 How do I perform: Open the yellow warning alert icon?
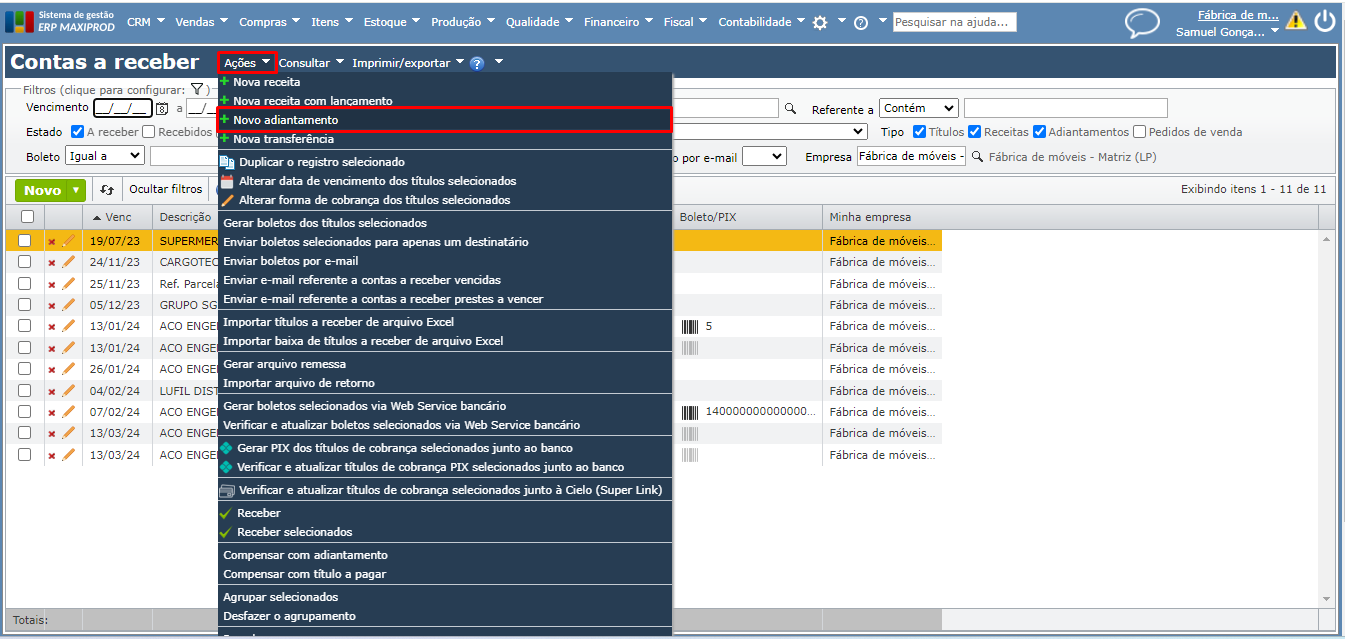(1295, 20)
